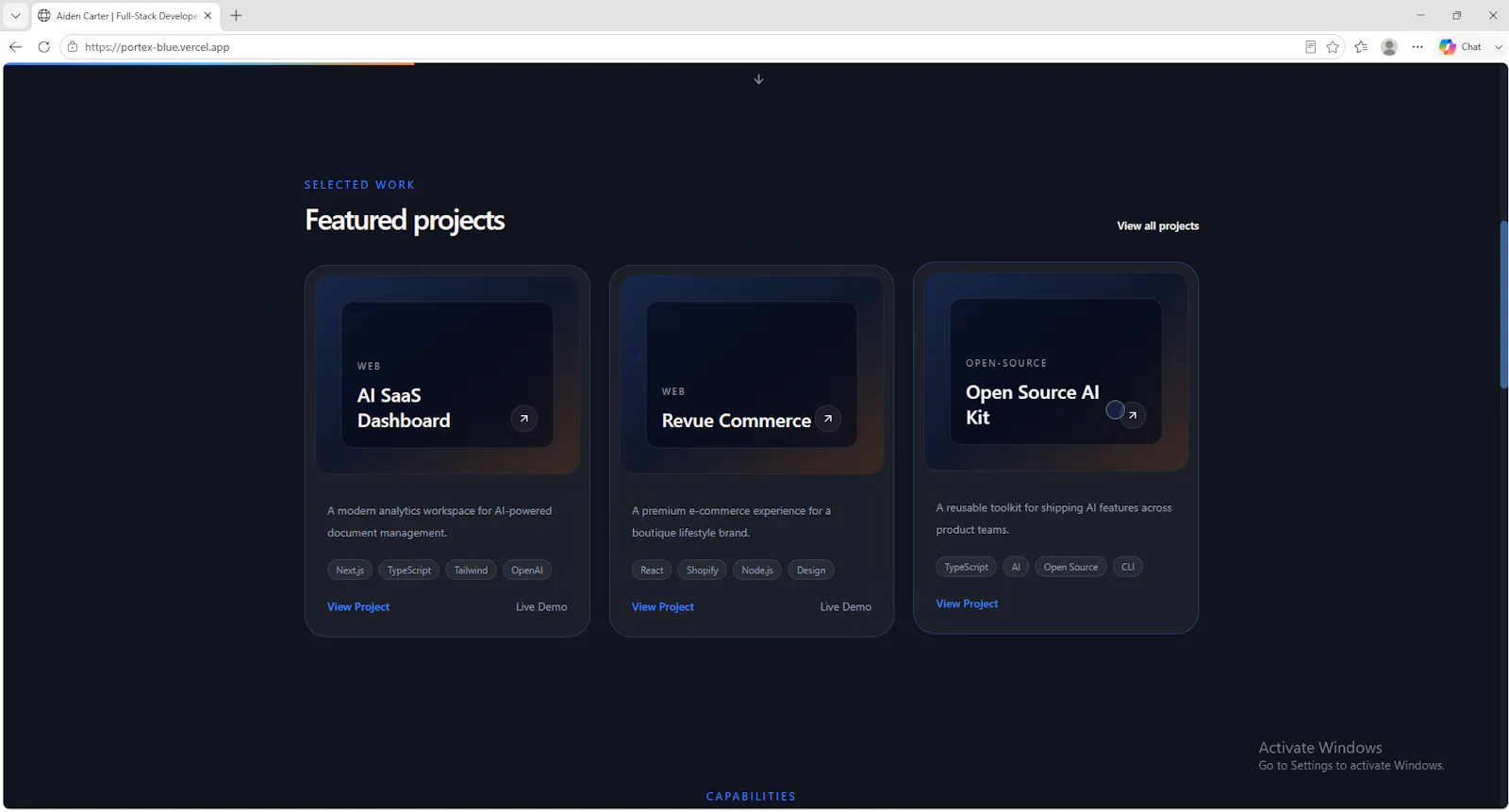
Task: Click the OPEN-SOURCE category label
Action: [1006, 363]
